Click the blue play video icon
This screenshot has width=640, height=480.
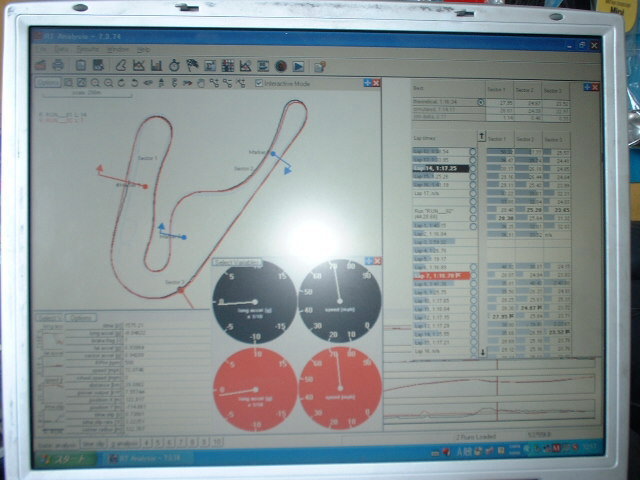click(298, 66)
